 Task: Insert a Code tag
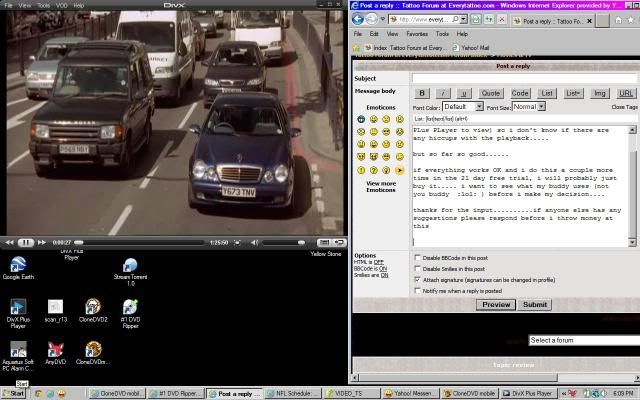520,93
